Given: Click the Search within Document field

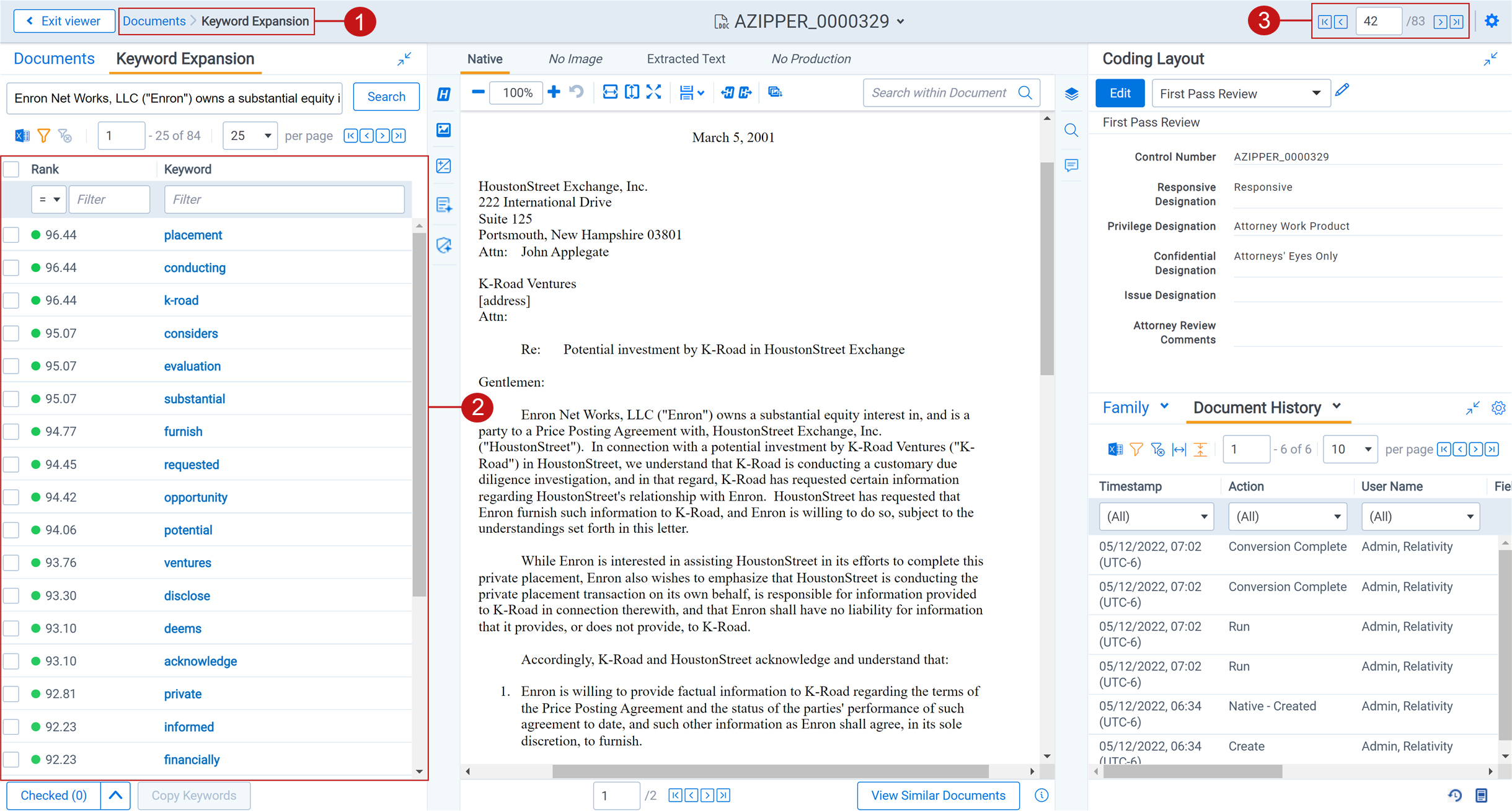Looking at the screenshot, I should (950, 93).
